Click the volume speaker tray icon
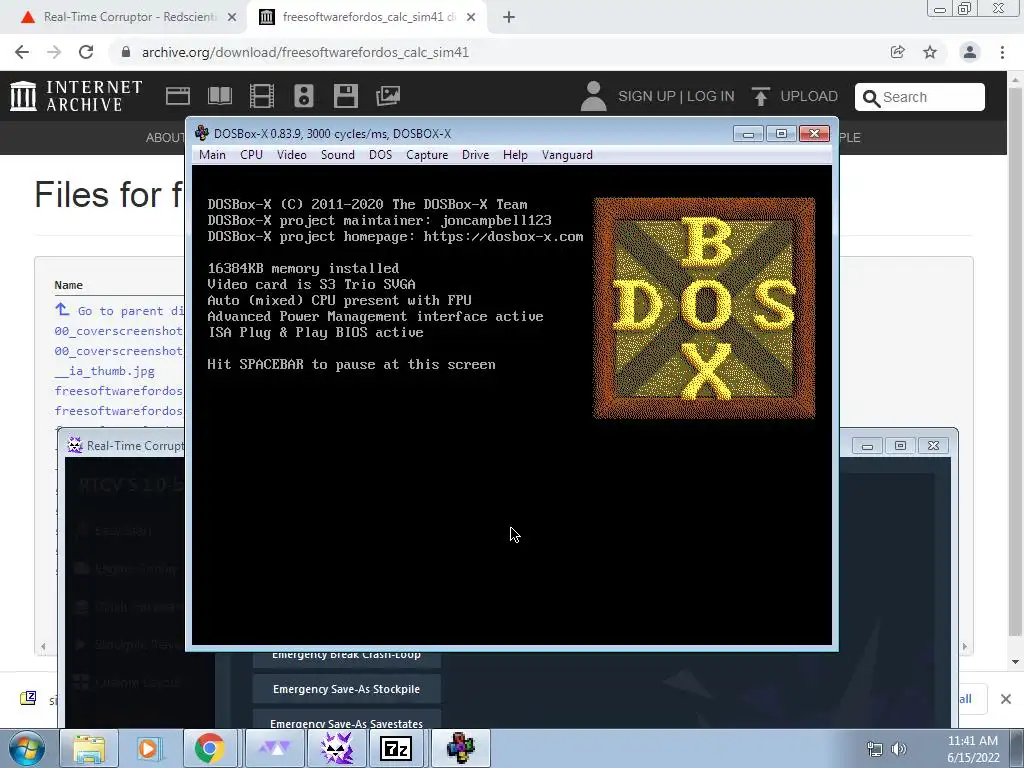 [x=899, y=749]
